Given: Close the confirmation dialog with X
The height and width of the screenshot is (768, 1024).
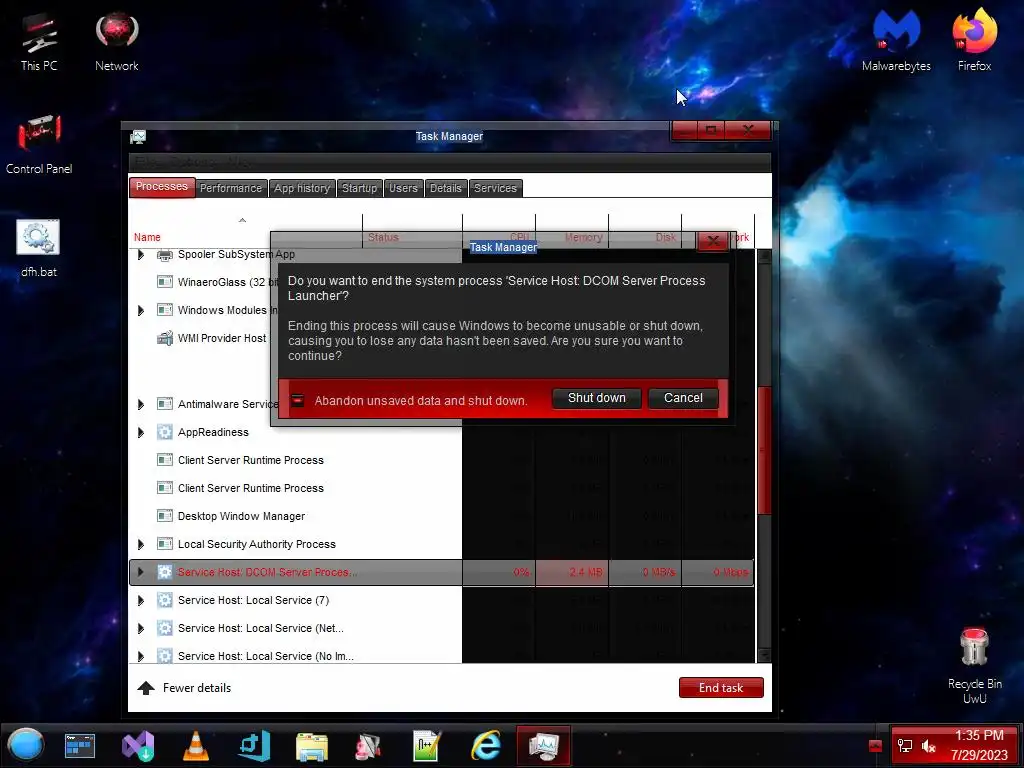Looking at the screenshot, I should [712, 241].
